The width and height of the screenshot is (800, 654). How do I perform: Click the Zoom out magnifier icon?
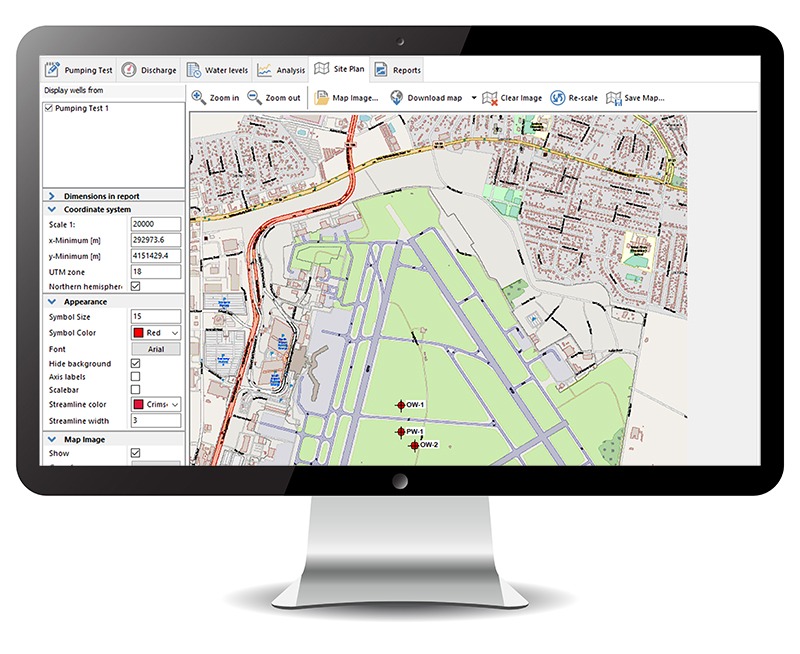(256, 98)
